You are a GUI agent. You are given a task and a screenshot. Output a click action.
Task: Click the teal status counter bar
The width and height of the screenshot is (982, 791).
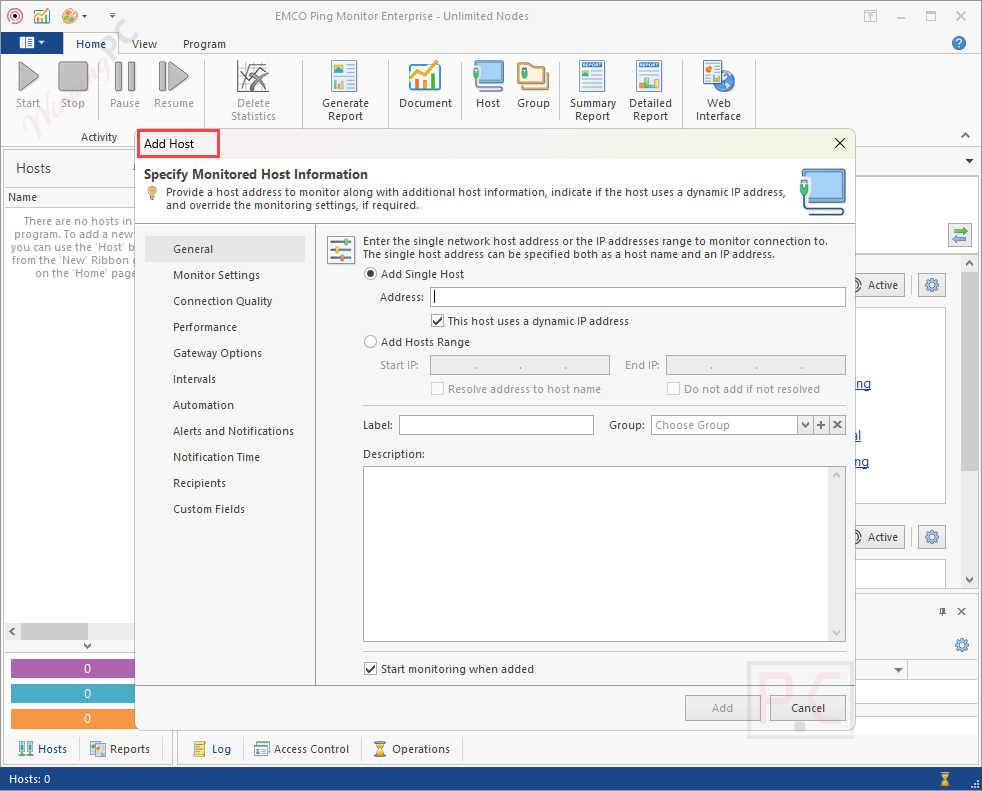[x=73, y=694]
